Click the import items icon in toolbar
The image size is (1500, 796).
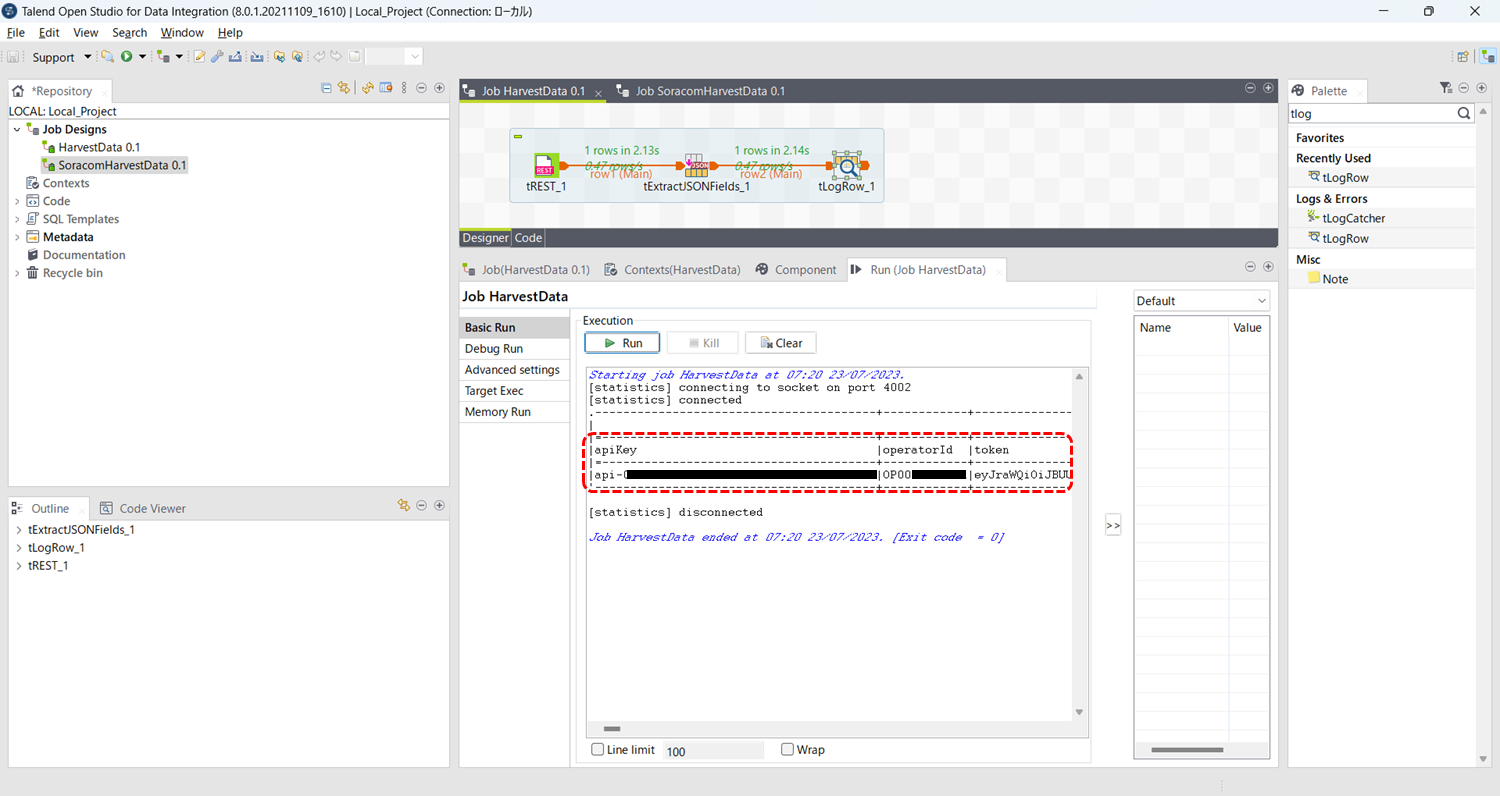click(257, 57)
